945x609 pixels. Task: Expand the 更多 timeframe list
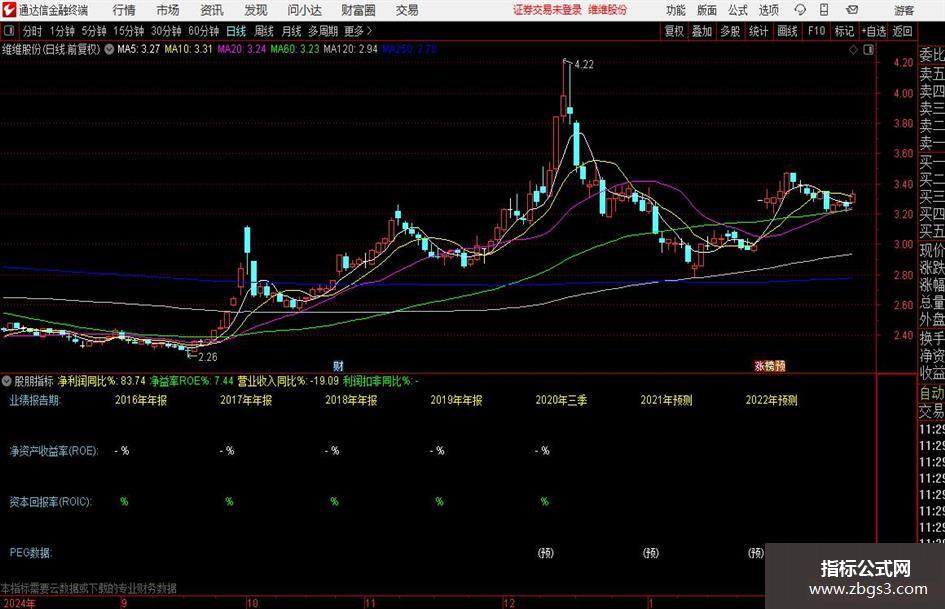(x=359, y=31)
